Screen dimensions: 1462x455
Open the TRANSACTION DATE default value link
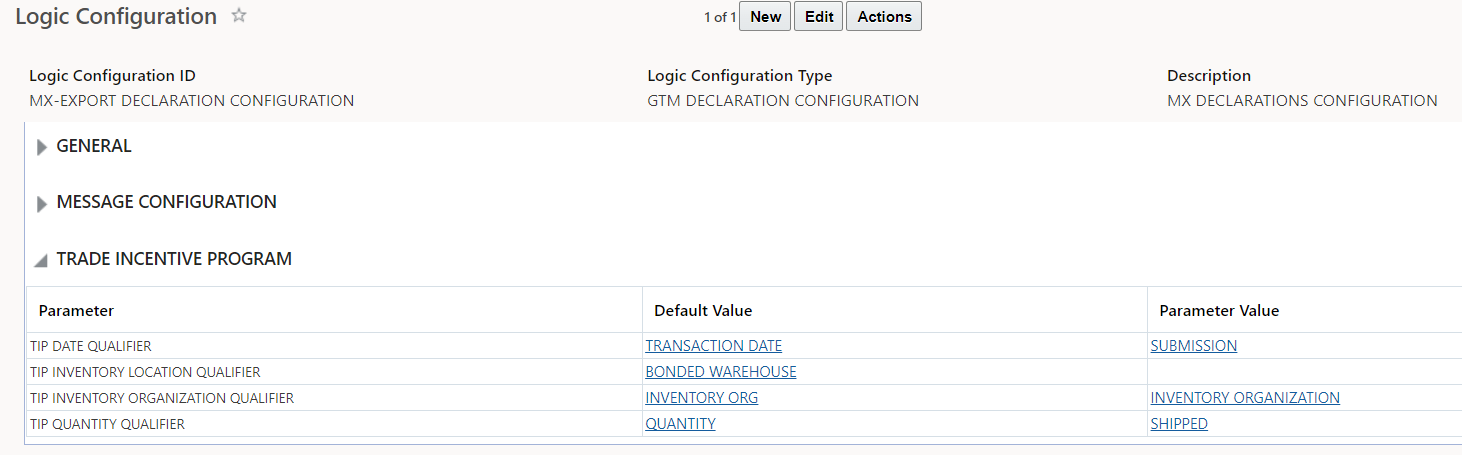point(713,346)
